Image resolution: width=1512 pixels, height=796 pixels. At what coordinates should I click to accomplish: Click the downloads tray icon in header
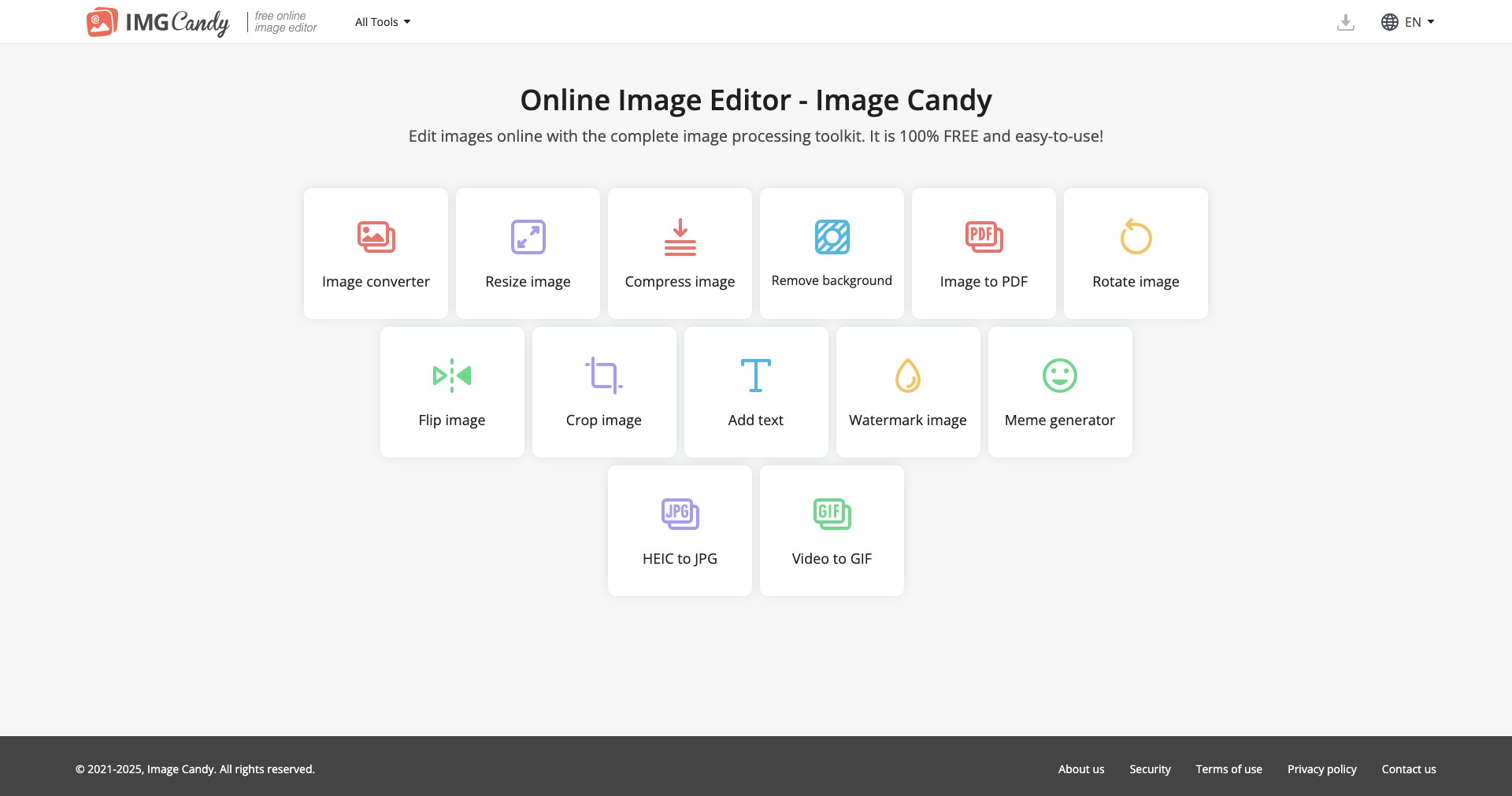(x=1346, y=22)
